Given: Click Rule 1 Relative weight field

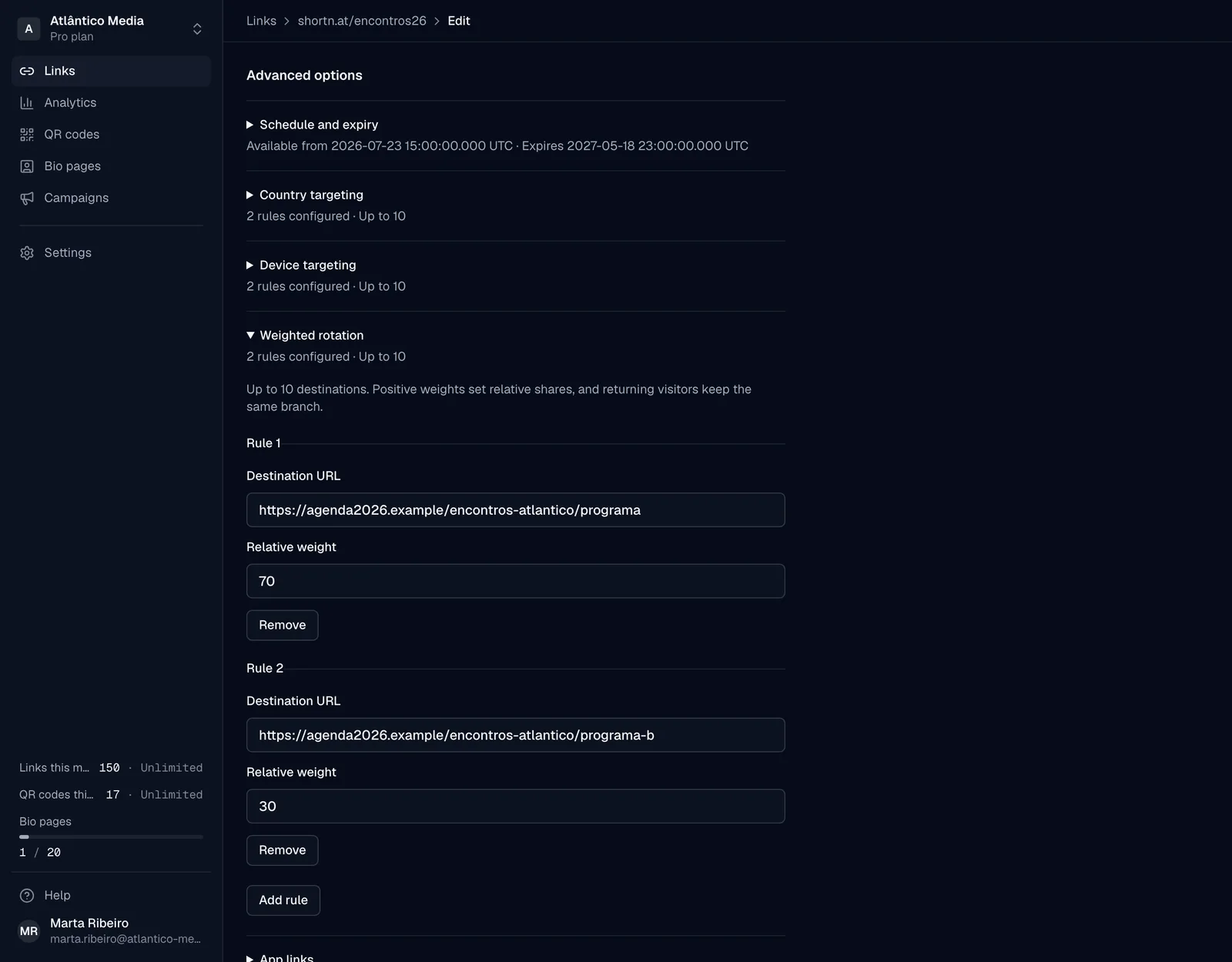Looking at the screenshot, I should [515, 581].
